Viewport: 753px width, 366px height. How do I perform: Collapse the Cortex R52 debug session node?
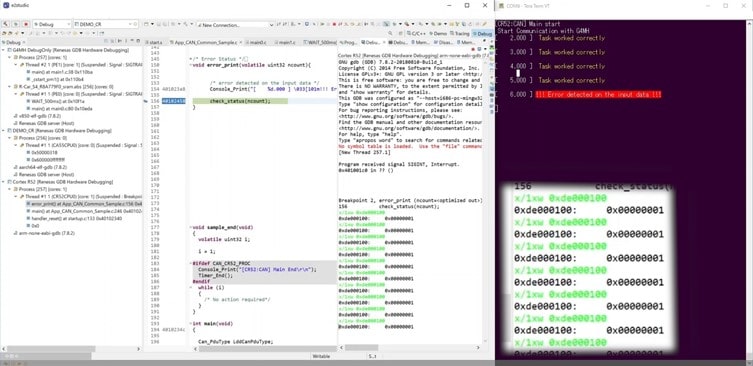tap(4, 182)
